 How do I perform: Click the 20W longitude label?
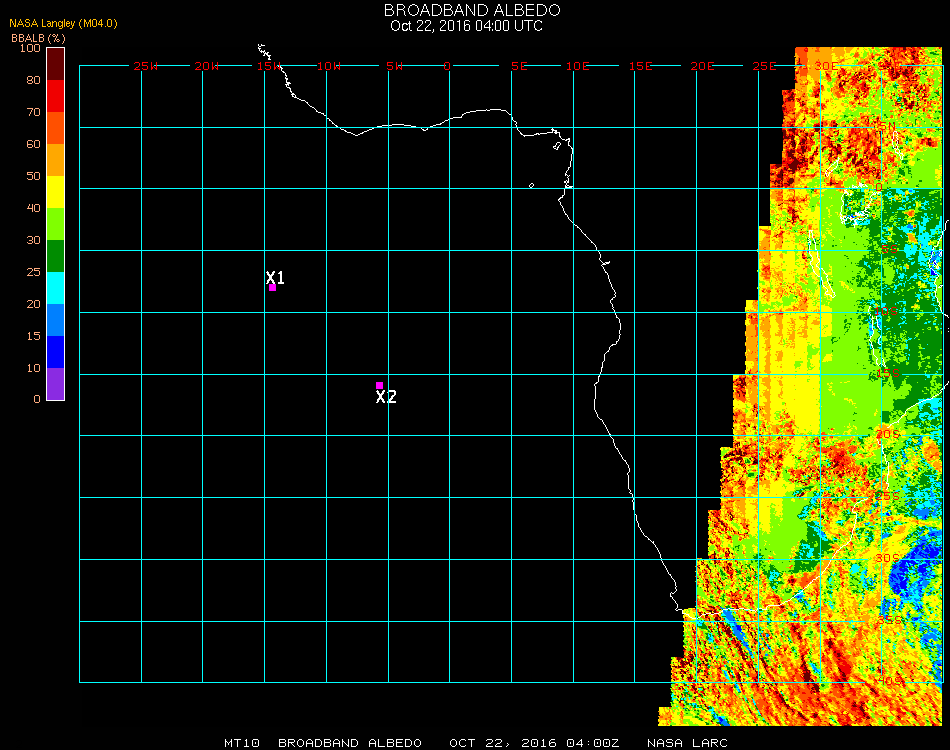click(x=207, y=66)
